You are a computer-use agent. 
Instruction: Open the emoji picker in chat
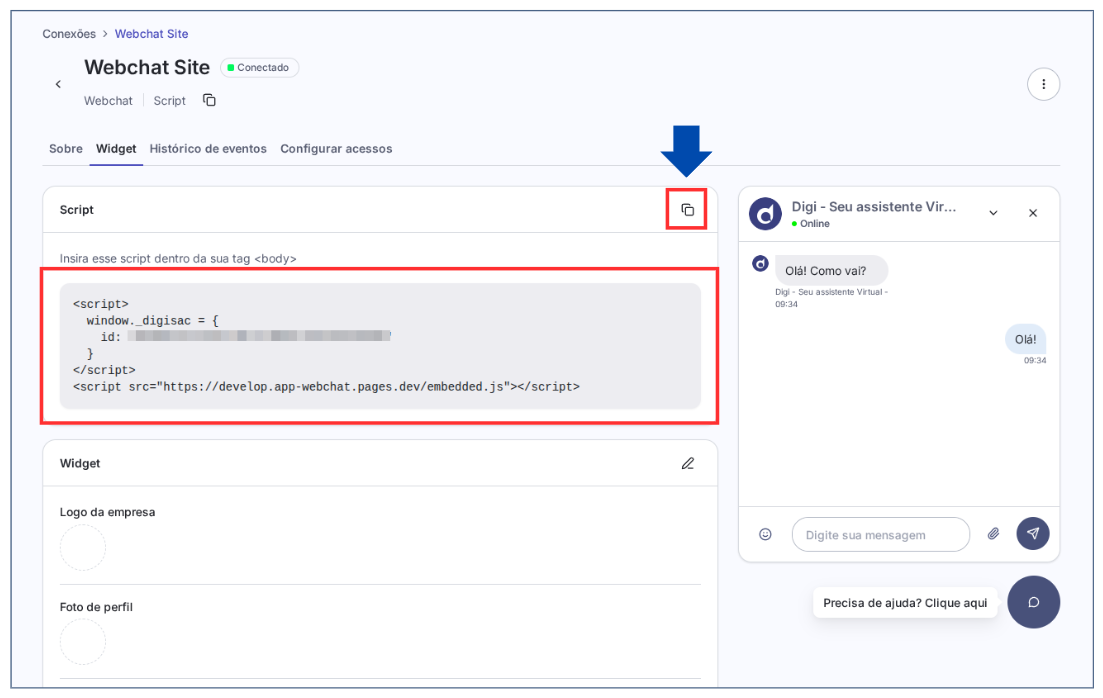tap(765, 534)
